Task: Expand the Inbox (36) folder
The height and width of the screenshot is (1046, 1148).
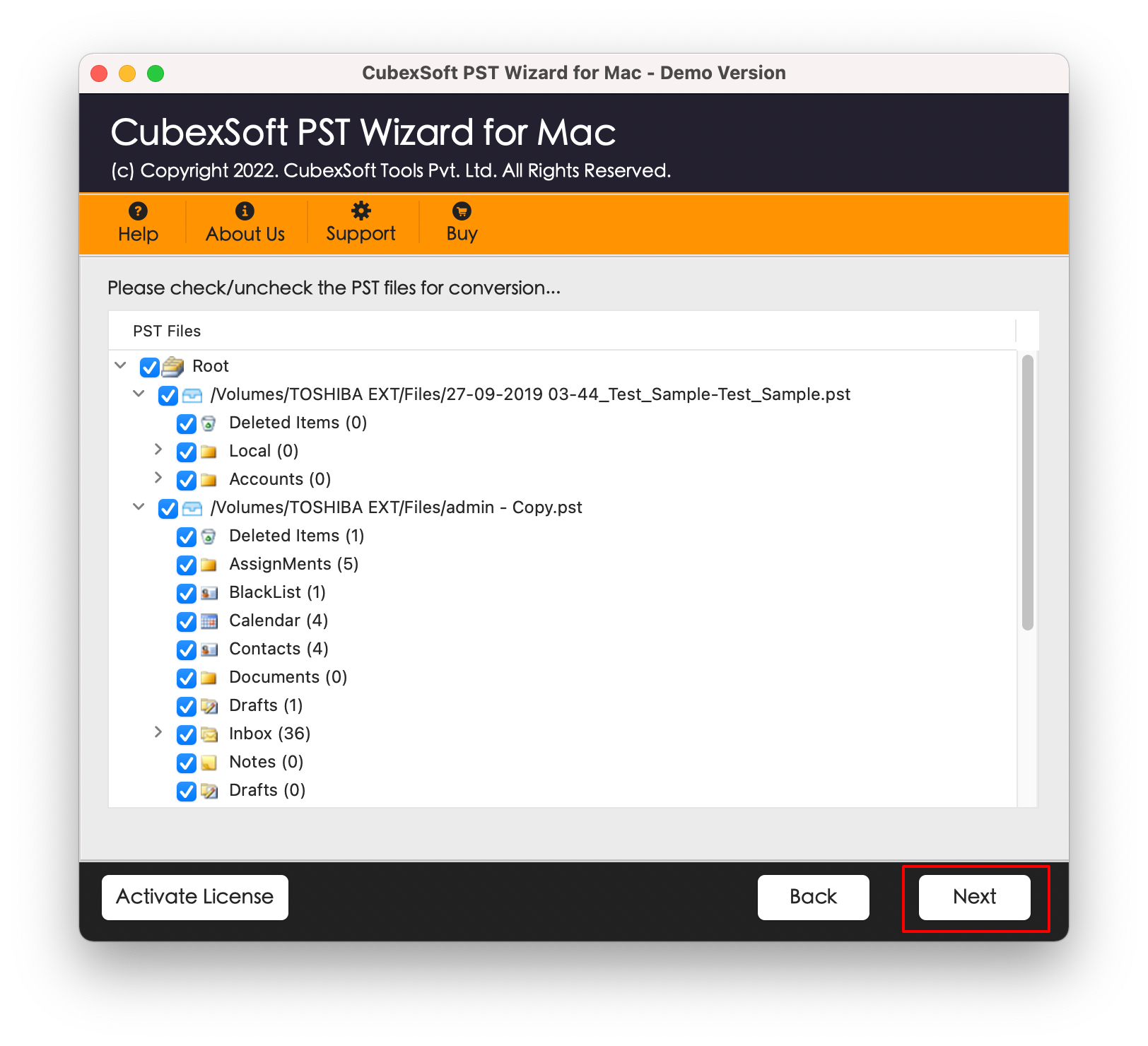Action: 158,732
